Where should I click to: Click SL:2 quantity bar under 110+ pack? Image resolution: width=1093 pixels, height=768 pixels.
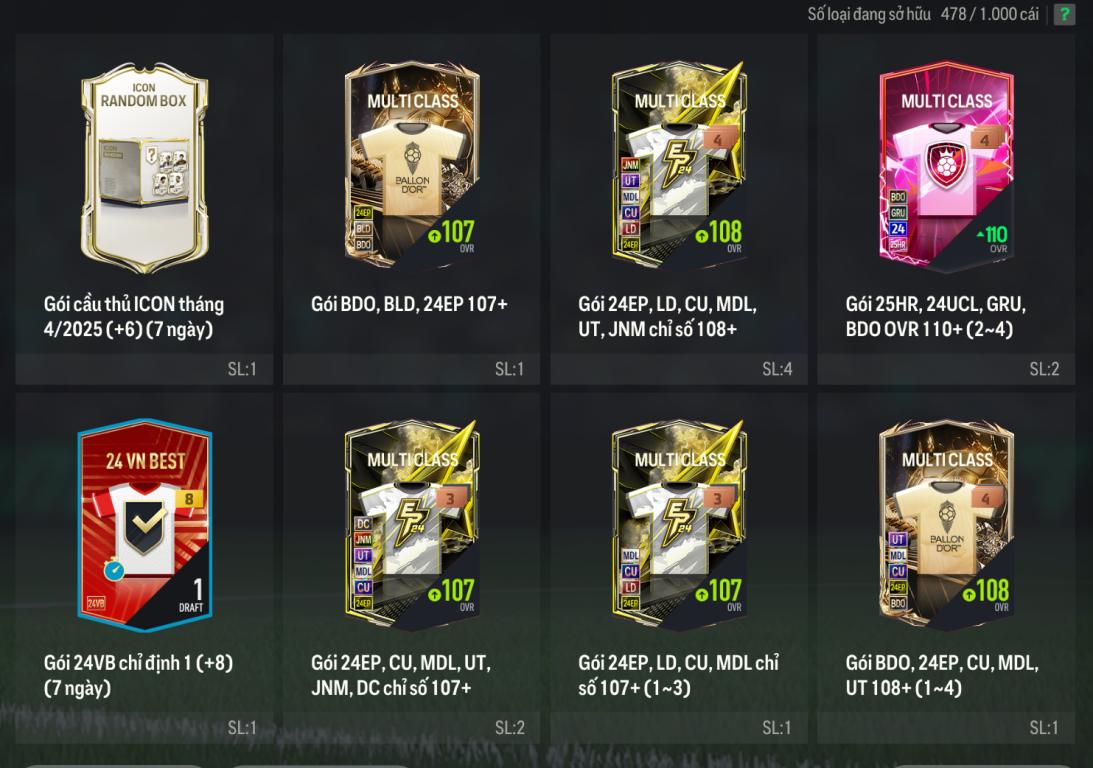pos(946,369)
